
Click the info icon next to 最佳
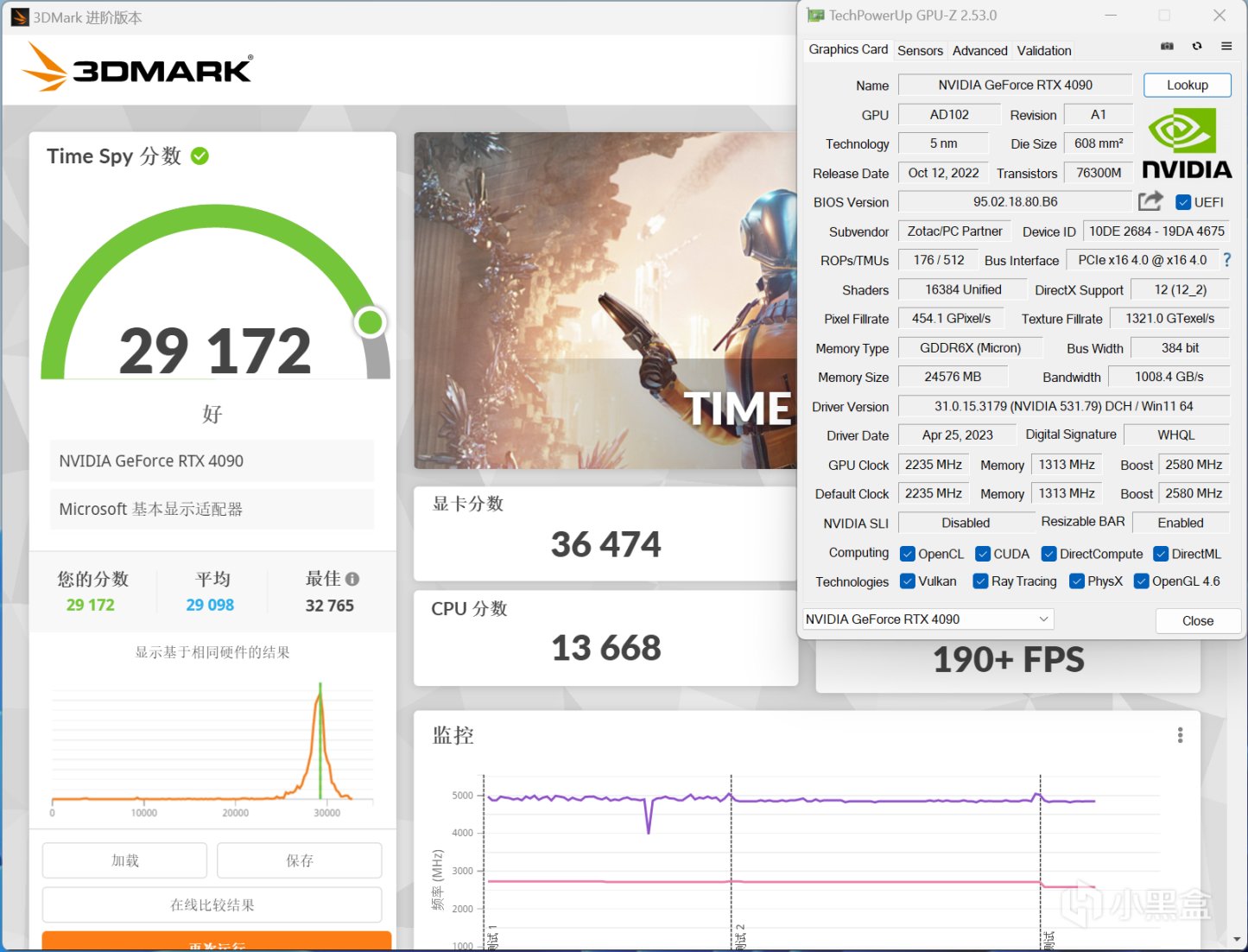pyautogui.click(x=352, y=579)
